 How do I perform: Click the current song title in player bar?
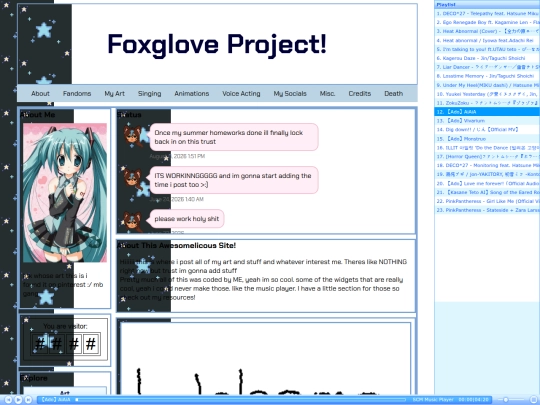coord(56,399)
